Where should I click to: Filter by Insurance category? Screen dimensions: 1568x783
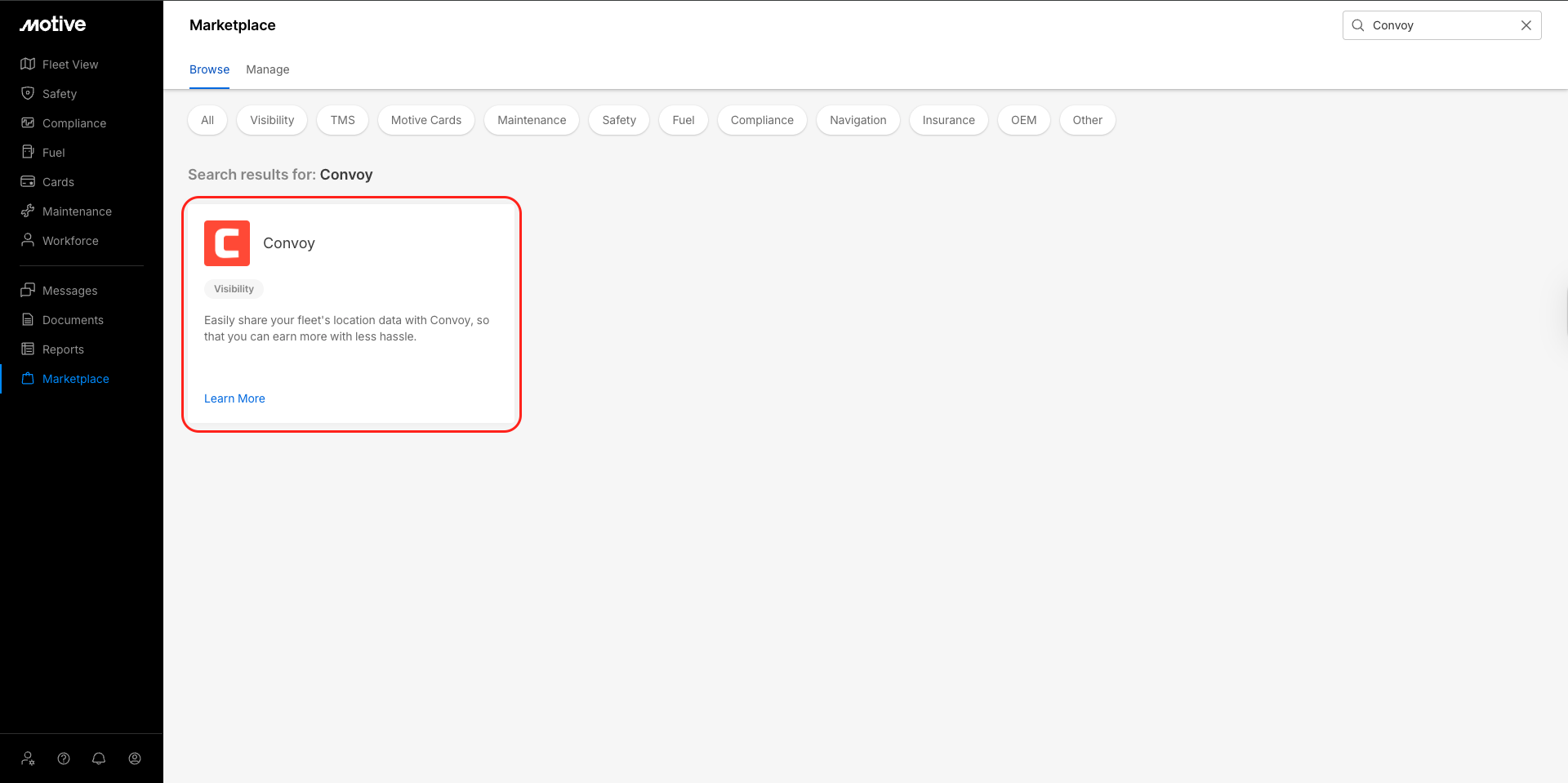pyautogui.click(x=949, y=120)
